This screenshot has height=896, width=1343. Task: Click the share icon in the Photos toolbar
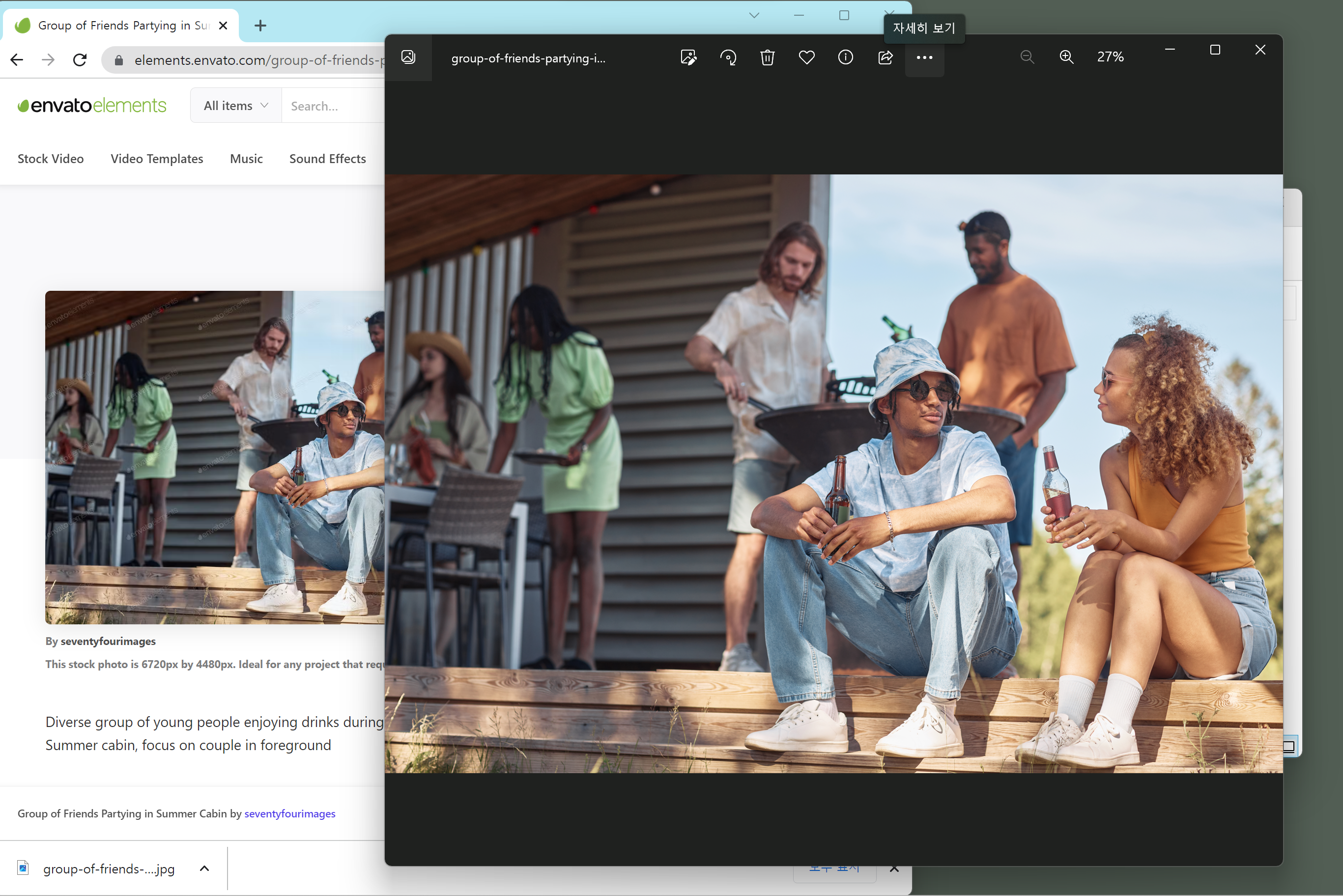click(x=885, y=57)
